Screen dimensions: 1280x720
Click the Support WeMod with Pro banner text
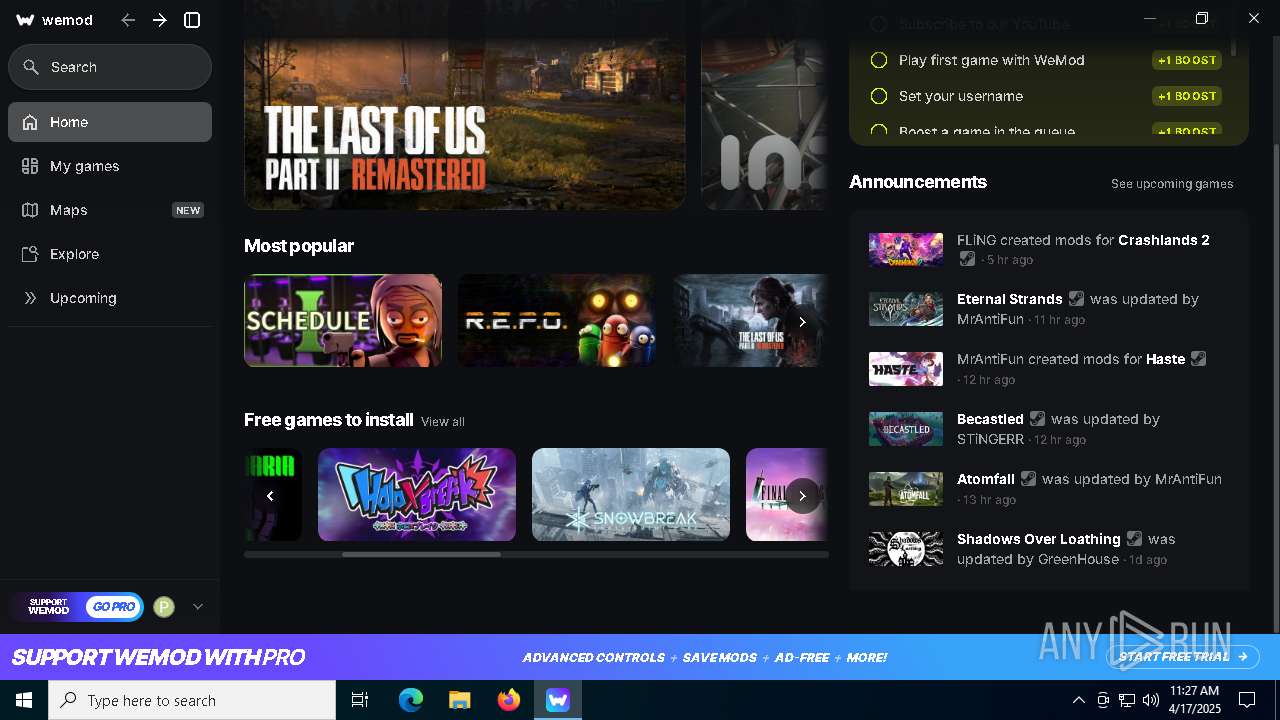click(158, 657)
